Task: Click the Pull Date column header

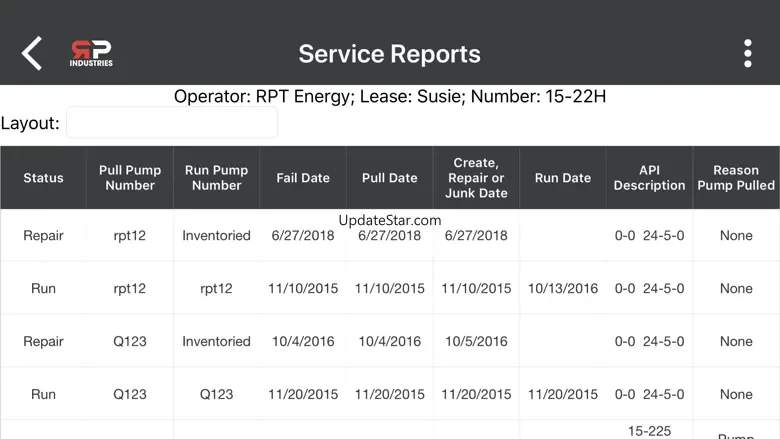Action: coord(389,178)
